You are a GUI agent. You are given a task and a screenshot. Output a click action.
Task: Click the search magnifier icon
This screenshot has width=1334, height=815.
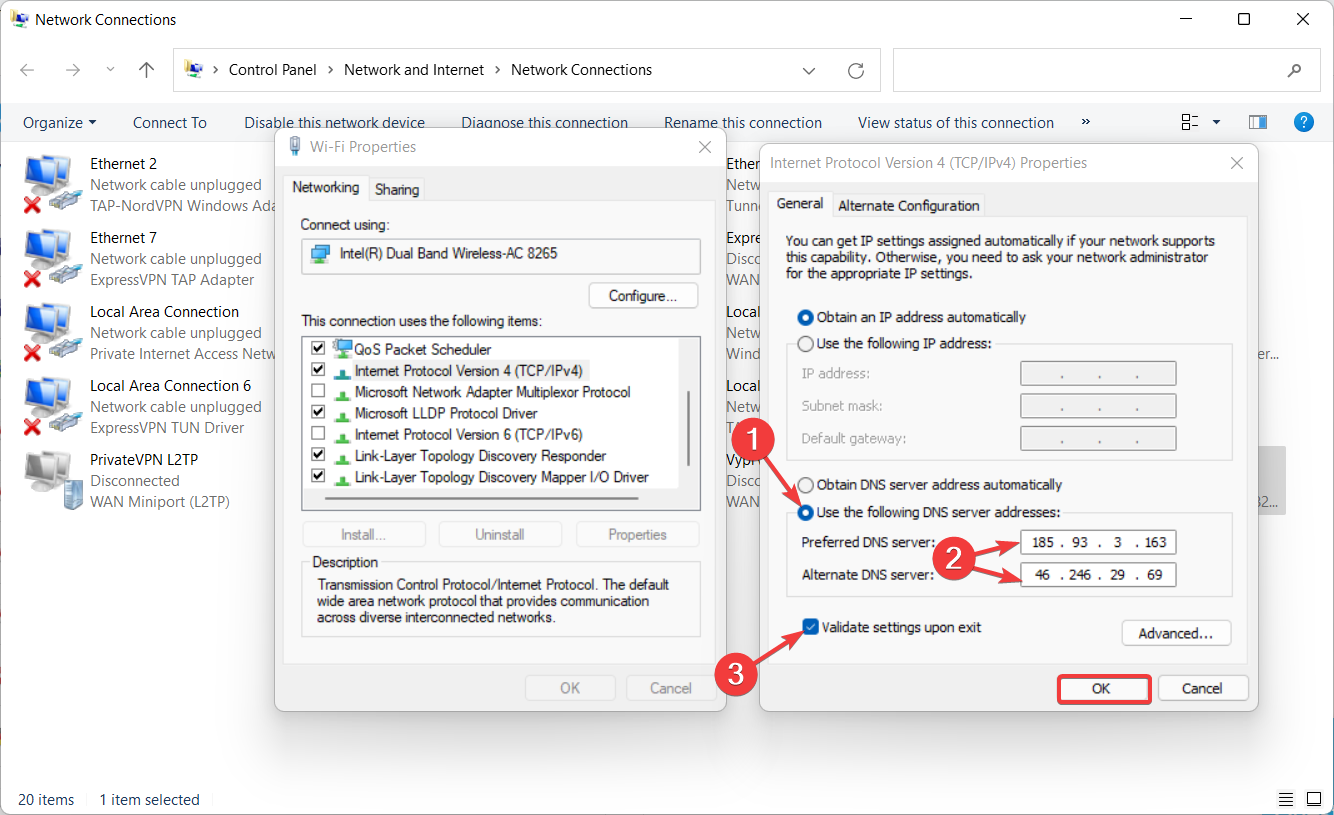coord(1294,70)
